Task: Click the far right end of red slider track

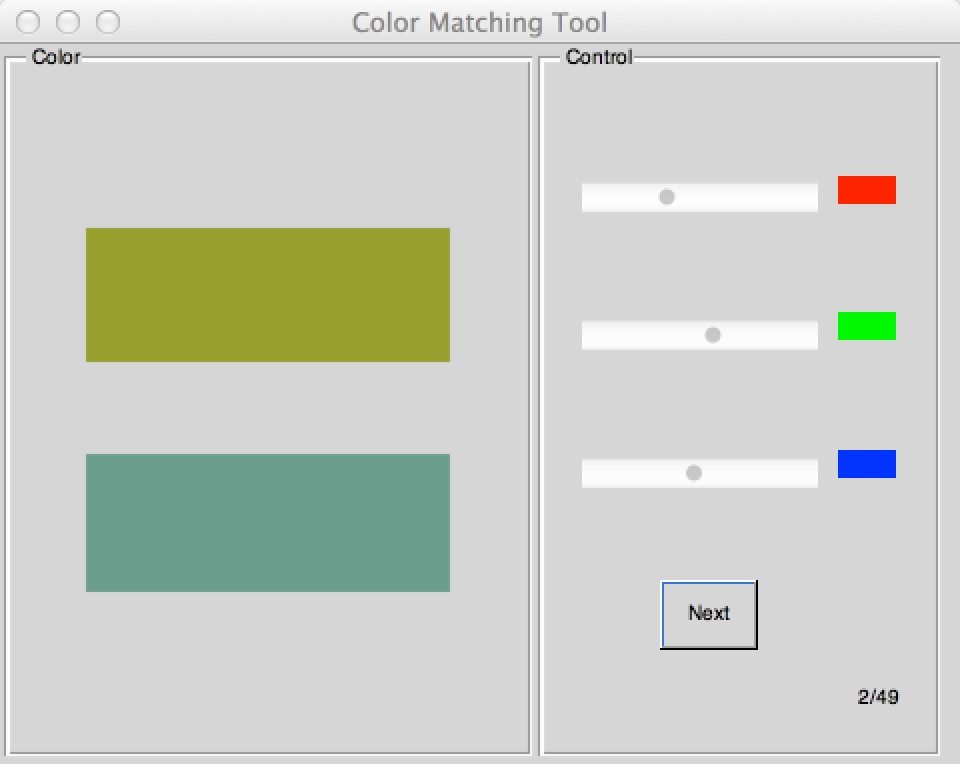Action: pos(812,197)
